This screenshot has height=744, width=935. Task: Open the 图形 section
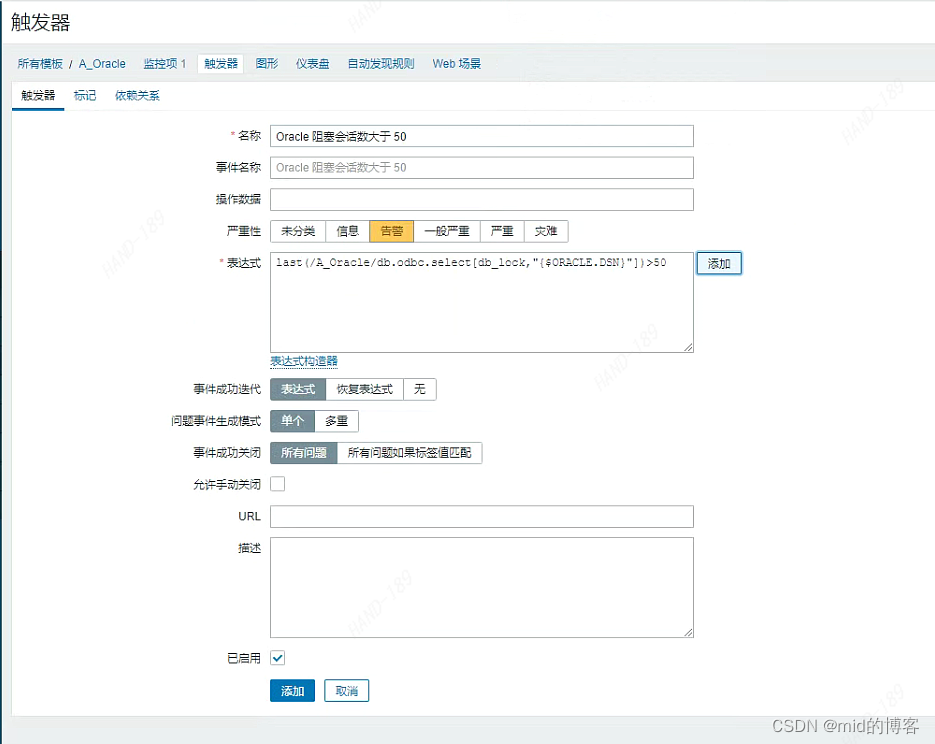[267, 64]
